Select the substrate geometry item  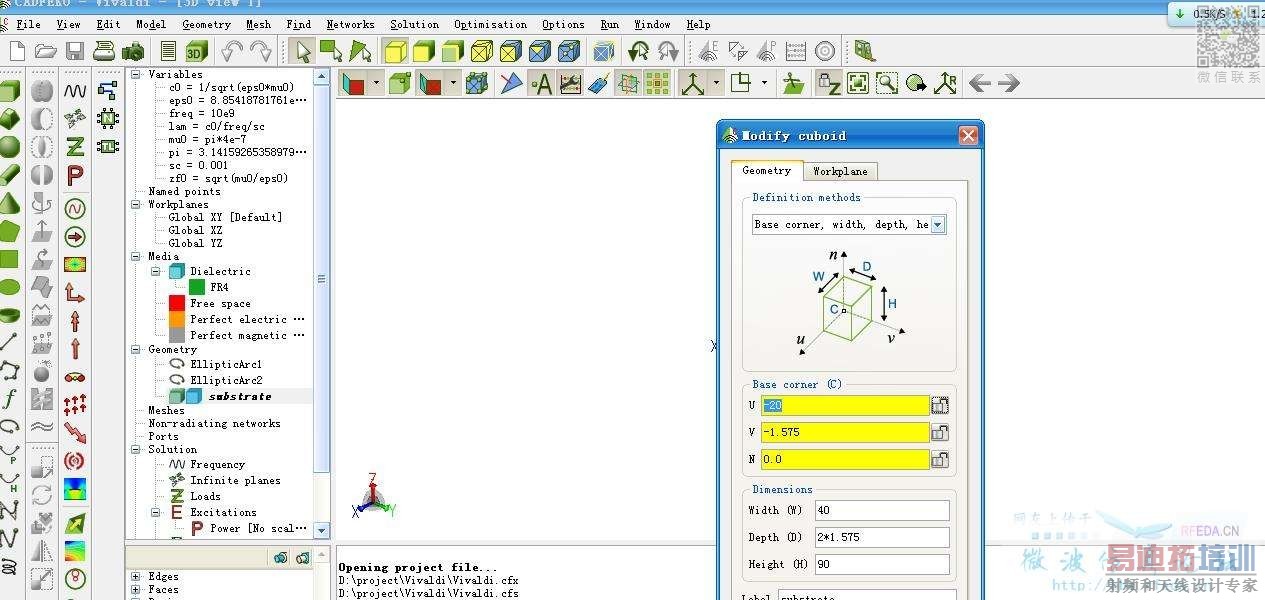click(x=240, y=396)
